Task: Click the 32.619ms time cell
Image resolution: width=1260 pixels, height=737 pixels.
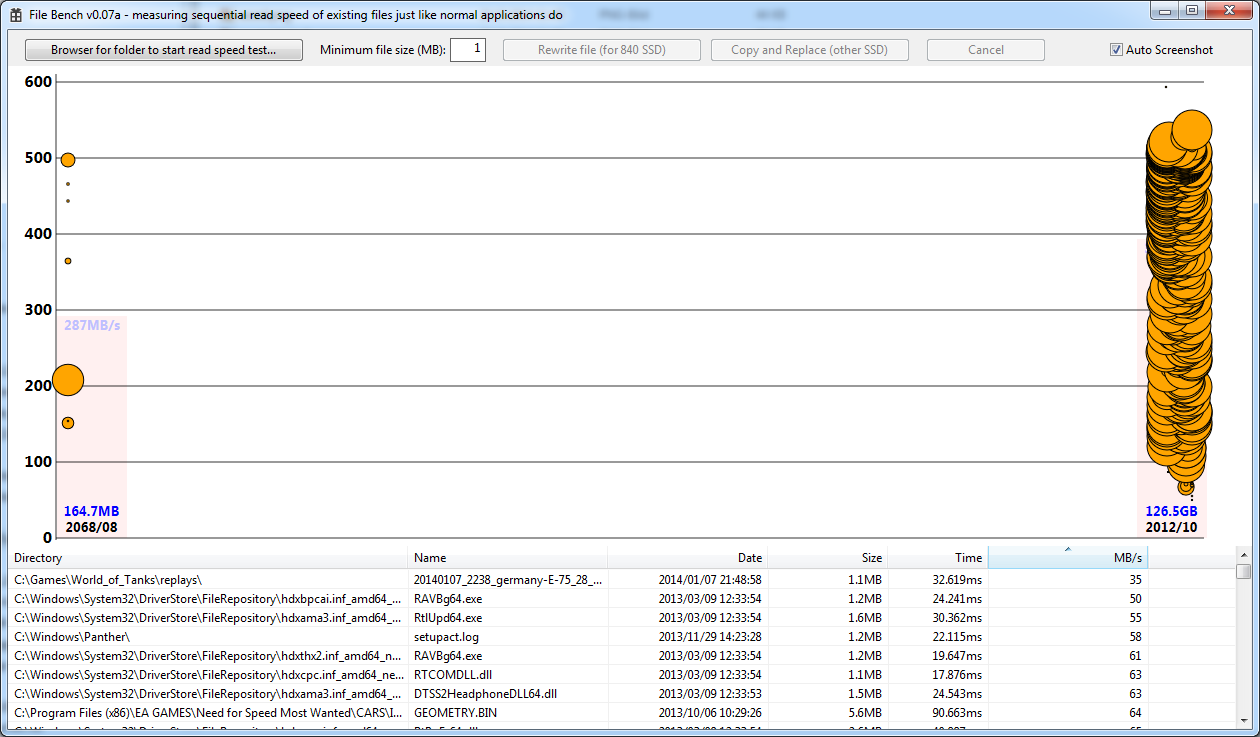Action: point(955,579)
